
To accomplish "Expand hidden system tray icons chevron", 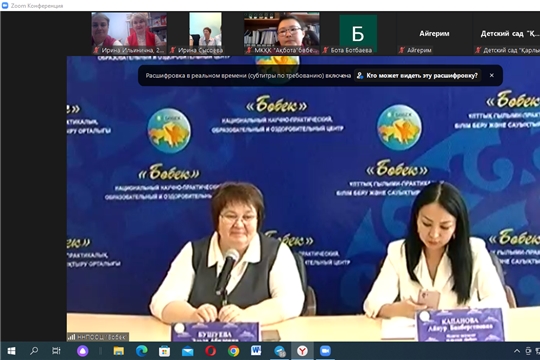I will coord(517,351).
